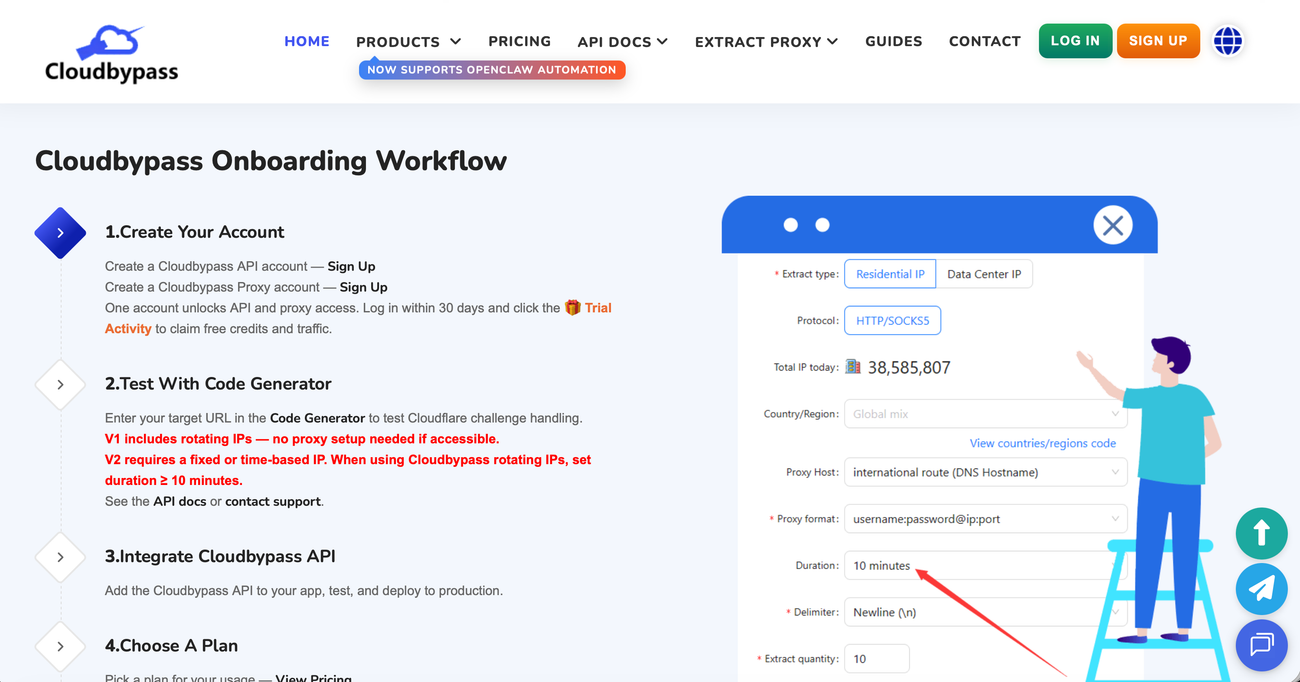Open the Proxy format dropdown
Screen dimensions: 1300x682
coord(986,519)
